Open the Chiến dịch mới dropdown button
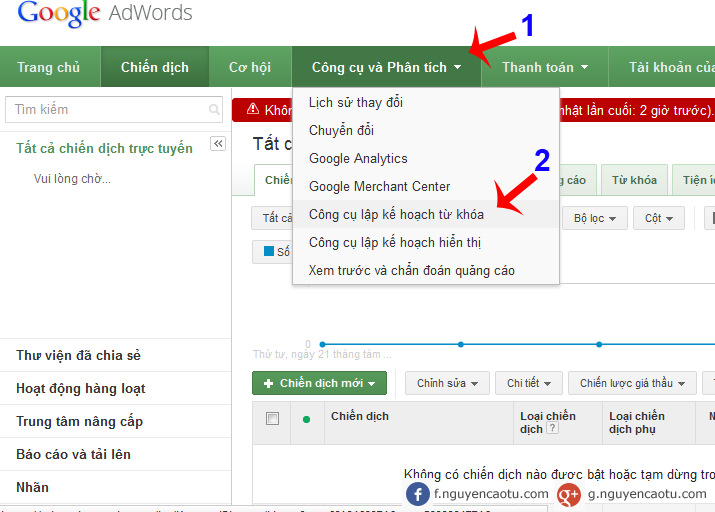The width and height of the screenshot is (715, 512). click(x=319, y=383)
